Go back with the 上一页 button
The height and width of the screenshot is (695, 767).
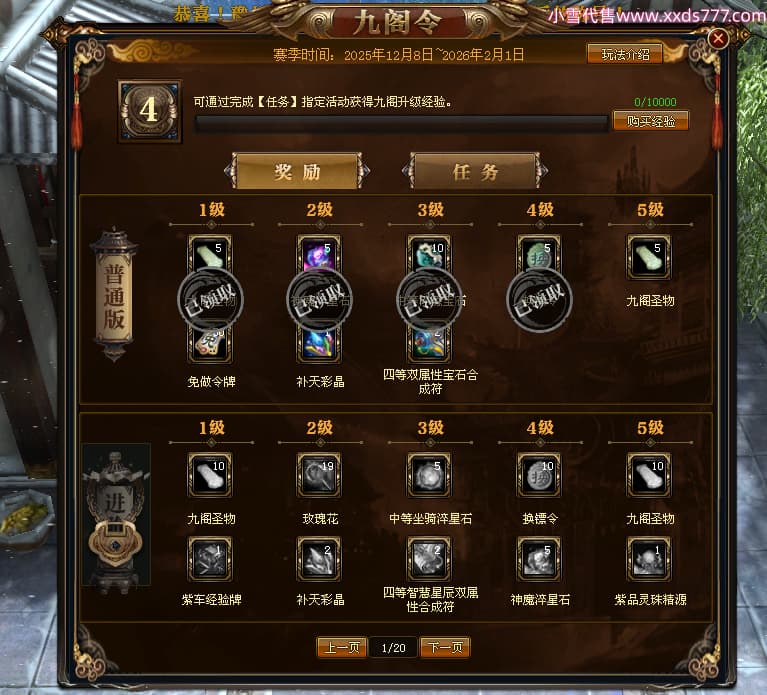[342, 648]
